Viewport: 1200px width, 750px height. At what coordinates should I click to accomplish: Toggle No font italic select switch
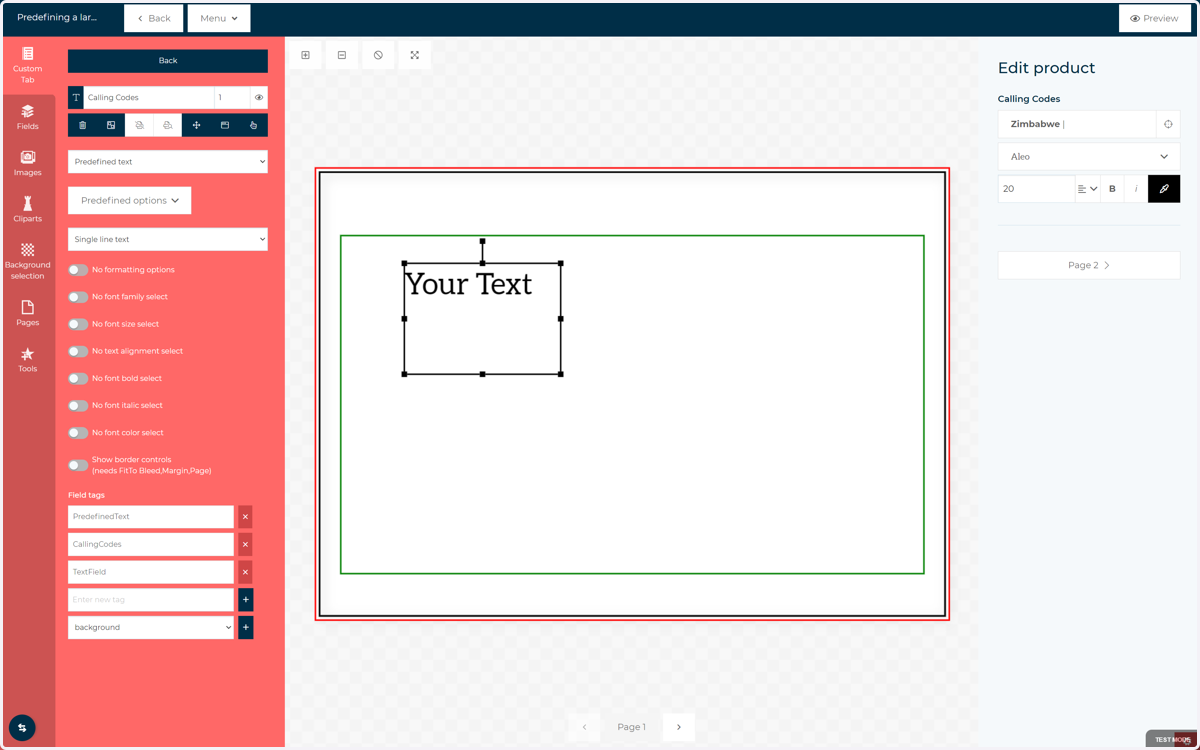[x=78, y=406]
